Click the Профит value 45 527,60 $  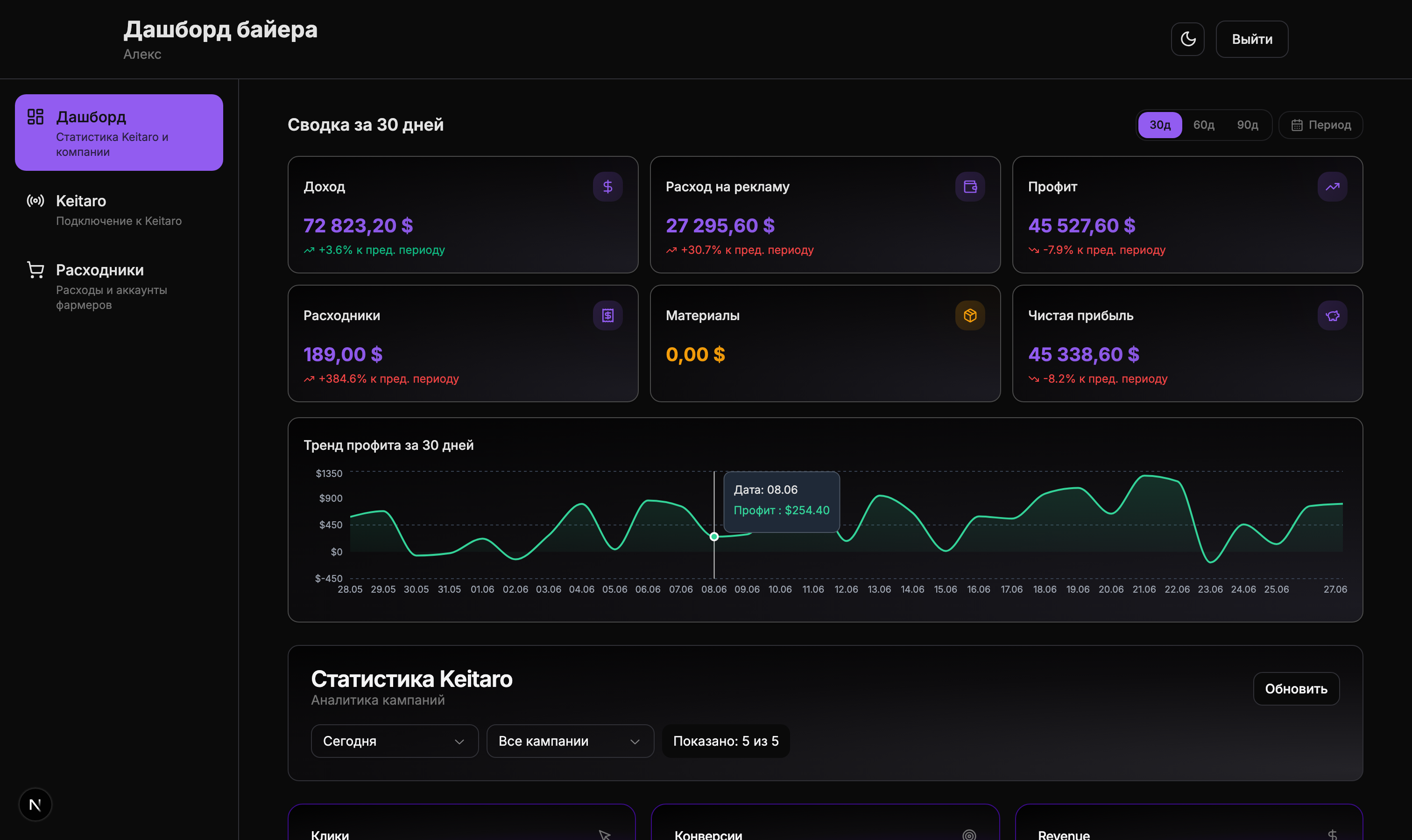[x=1081, y=225]
